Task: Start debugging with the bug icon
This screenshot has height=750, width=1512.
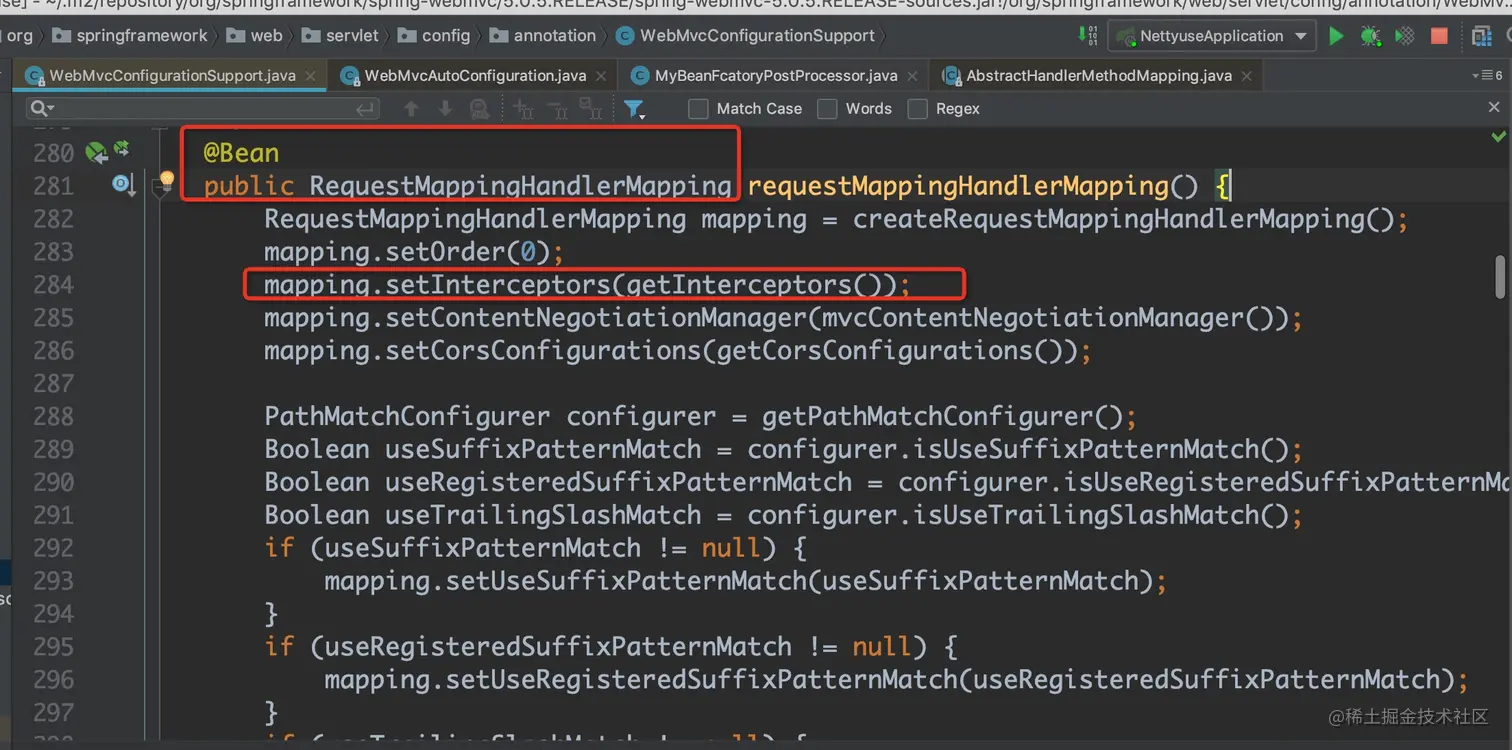Action: 1370,36
